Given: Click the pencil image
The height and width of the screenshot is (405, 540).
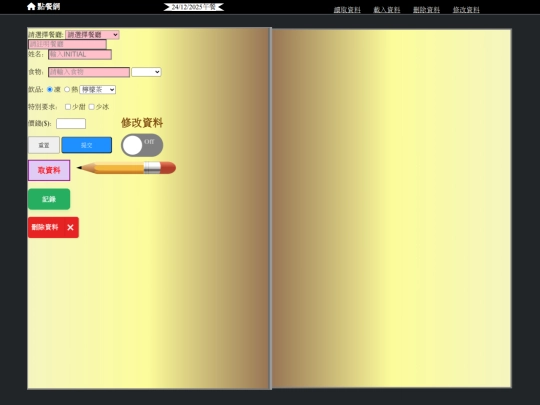Looking at the screenshot, I should coord(126,168).
